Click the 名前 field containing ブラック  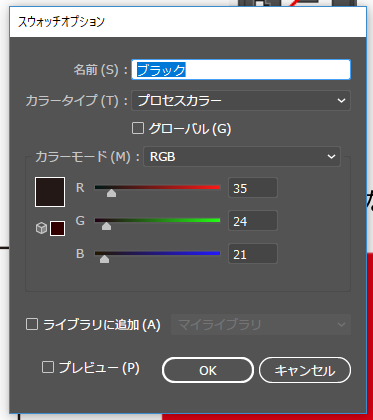pyautogui.click(x=241, y=70)
